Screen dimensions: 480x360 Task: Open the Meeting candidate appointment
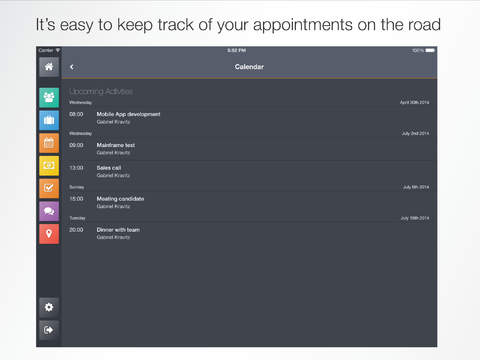click(x=249, y=202)
